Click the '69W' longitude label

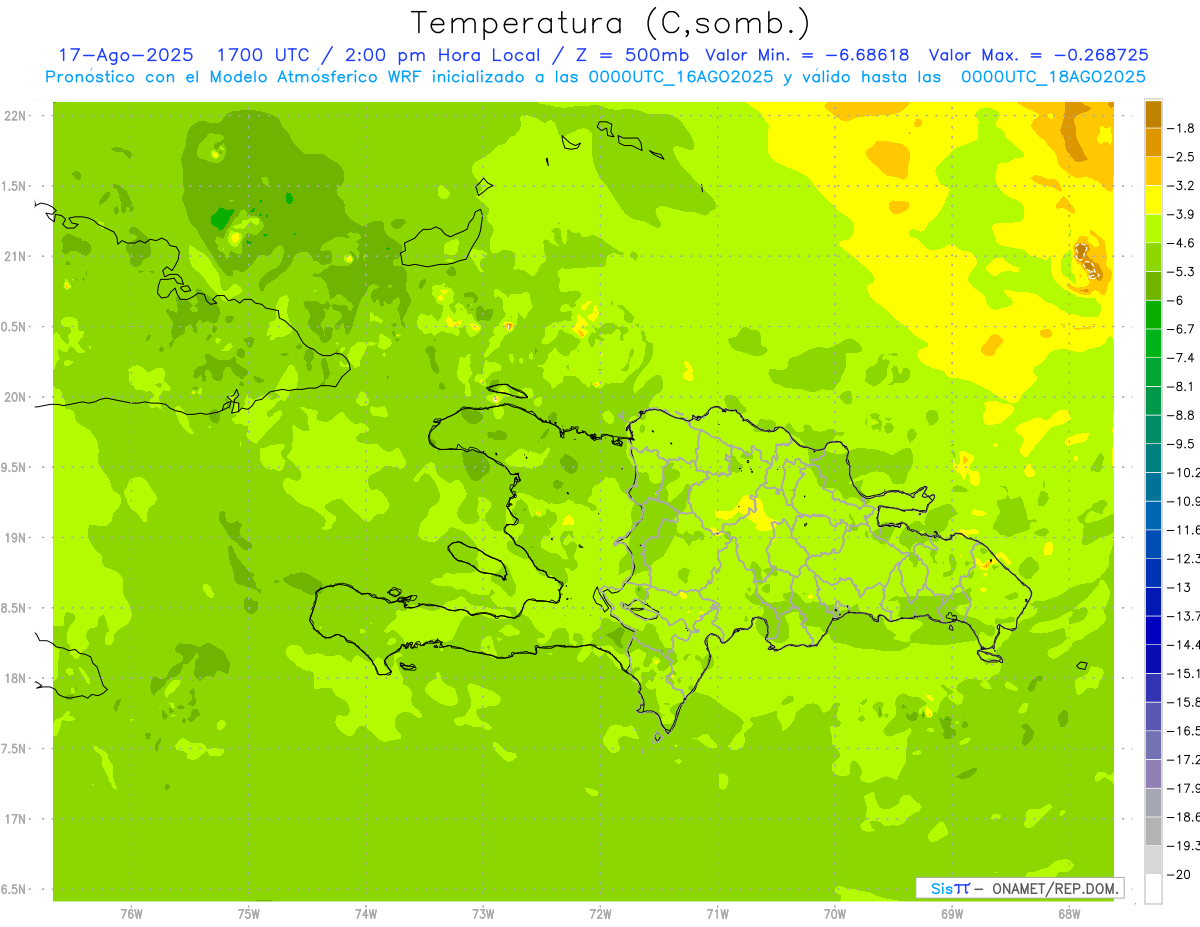(x=952, y=914)
